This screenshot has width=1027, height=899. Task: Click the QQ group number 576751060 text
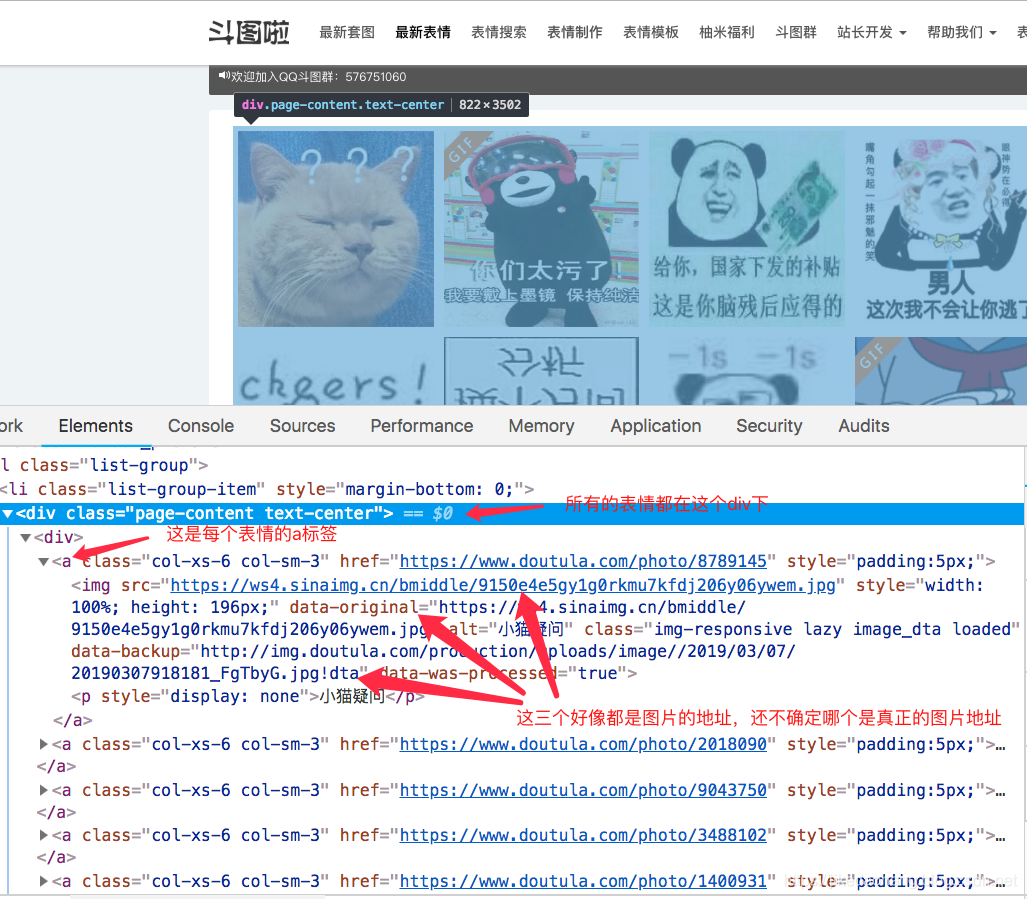pos(375,77)
